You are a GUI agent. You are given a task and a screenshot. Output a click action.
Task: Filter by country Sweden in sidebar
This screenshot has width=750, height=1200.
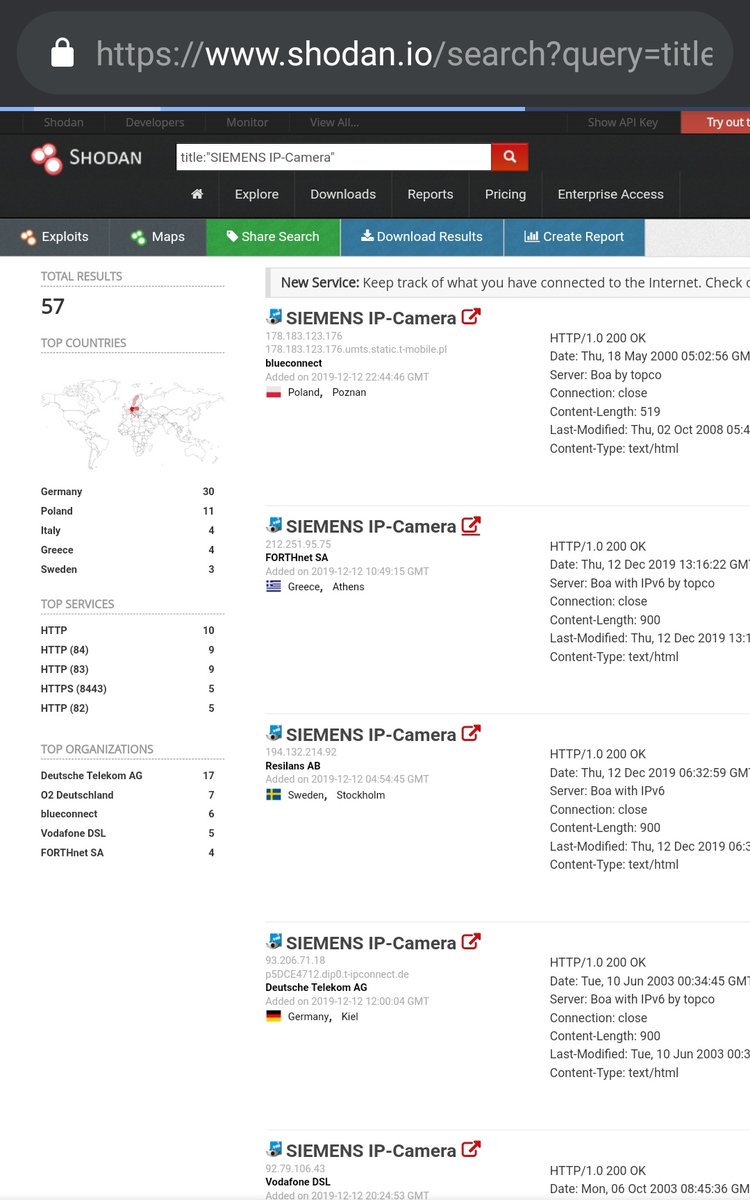[x=59, y=570]
